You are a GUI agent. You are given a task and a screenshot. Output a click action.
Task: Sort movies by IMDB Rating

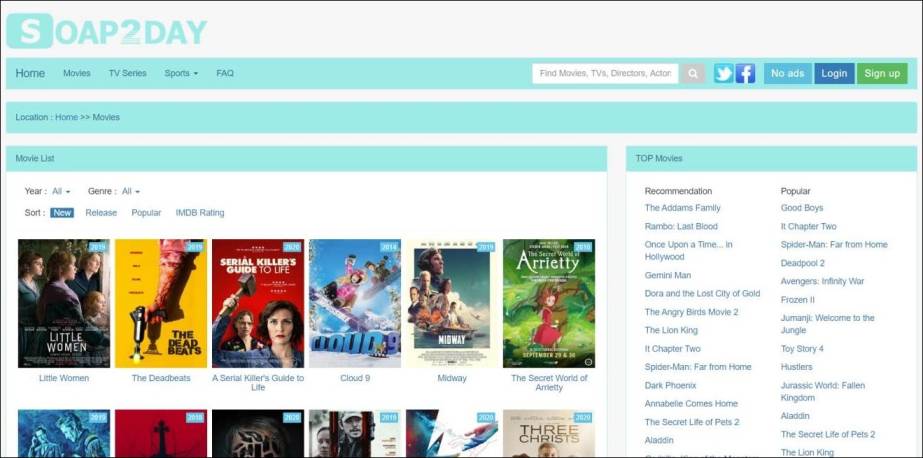(x=200, y=213)
